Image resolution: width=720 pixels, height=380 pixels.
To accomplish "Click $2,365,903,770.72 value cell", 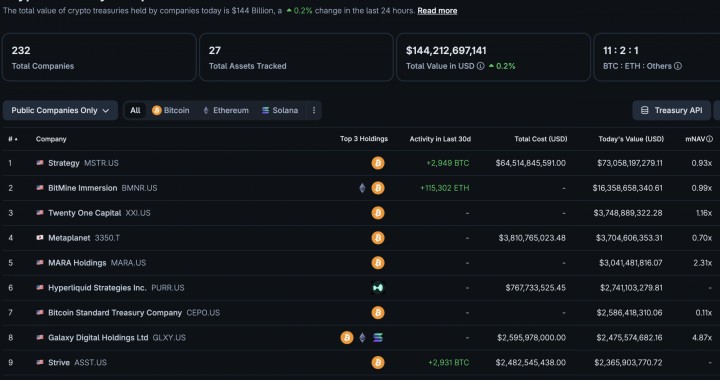I will click(x=628, y=363).
